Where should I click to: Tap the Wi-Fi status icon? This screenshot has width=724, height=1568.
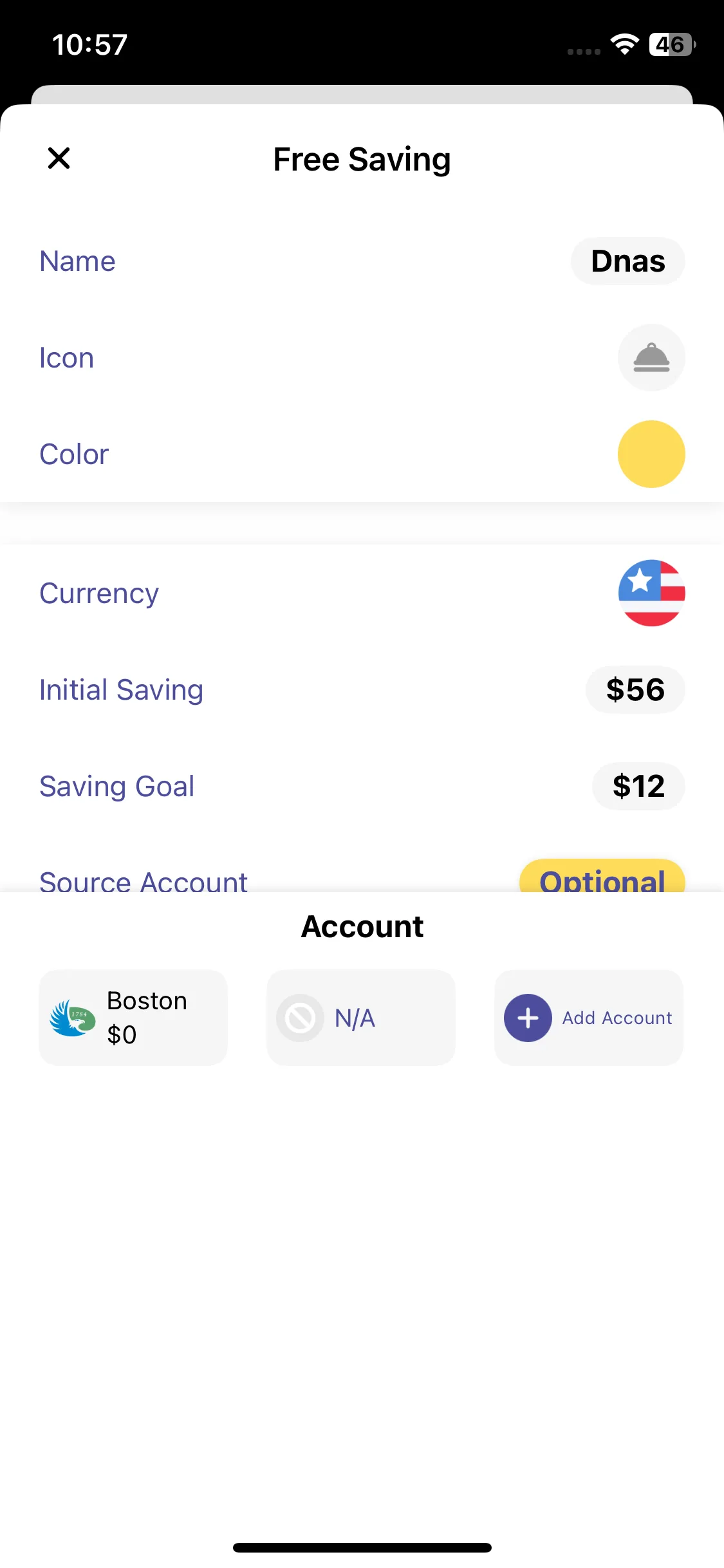[624, 44]
